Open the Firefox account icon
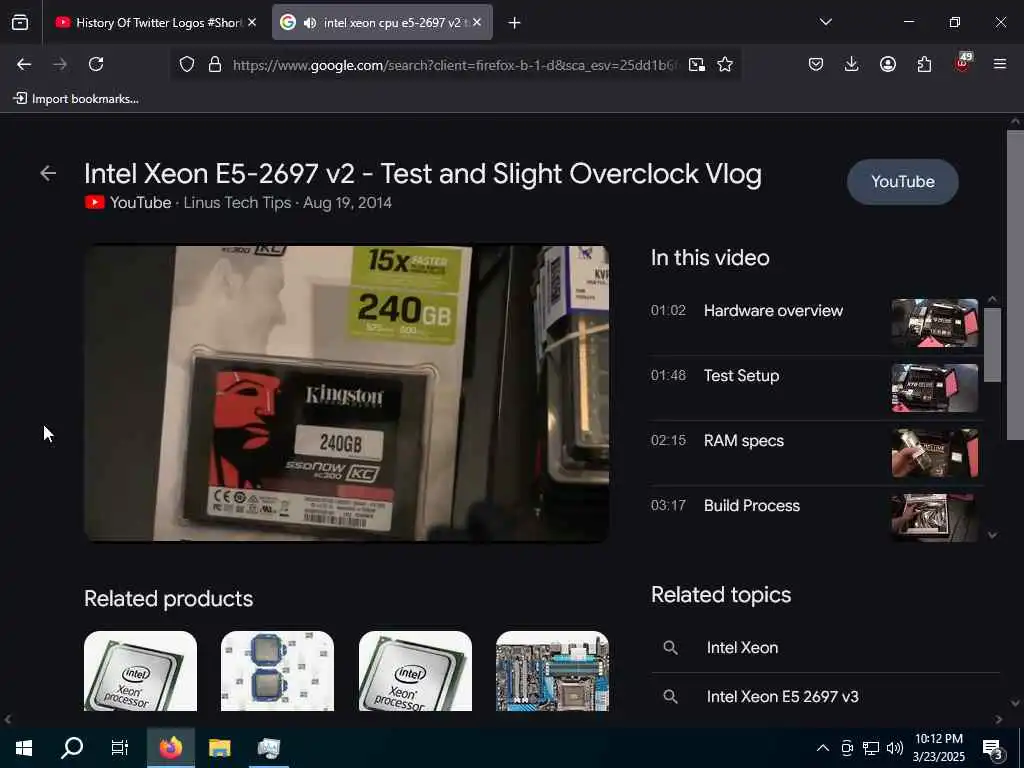Screen dimensions: 1024x768 pos(888,64)
